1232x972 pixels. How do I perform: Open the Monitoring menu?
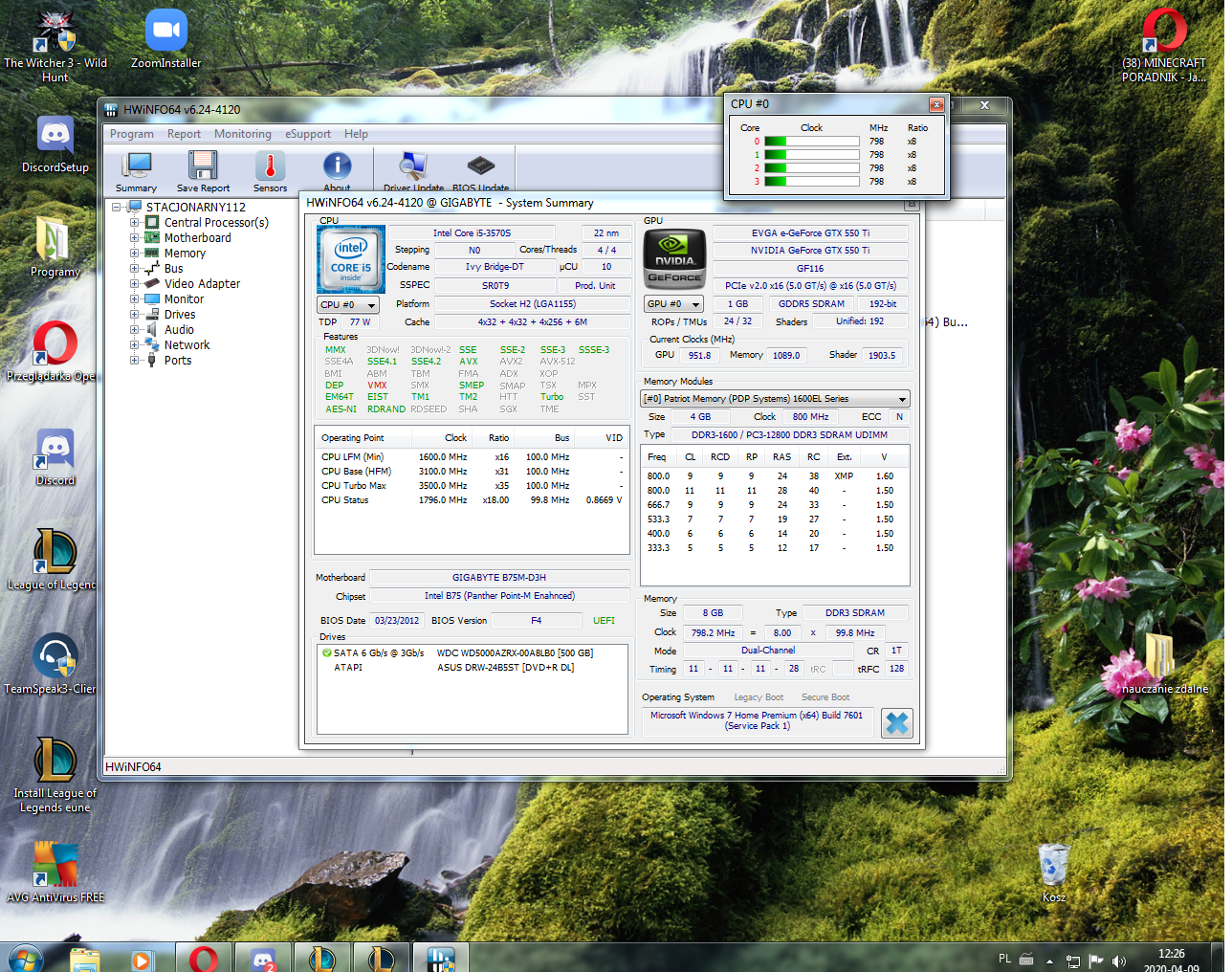(x=243, y=134)
